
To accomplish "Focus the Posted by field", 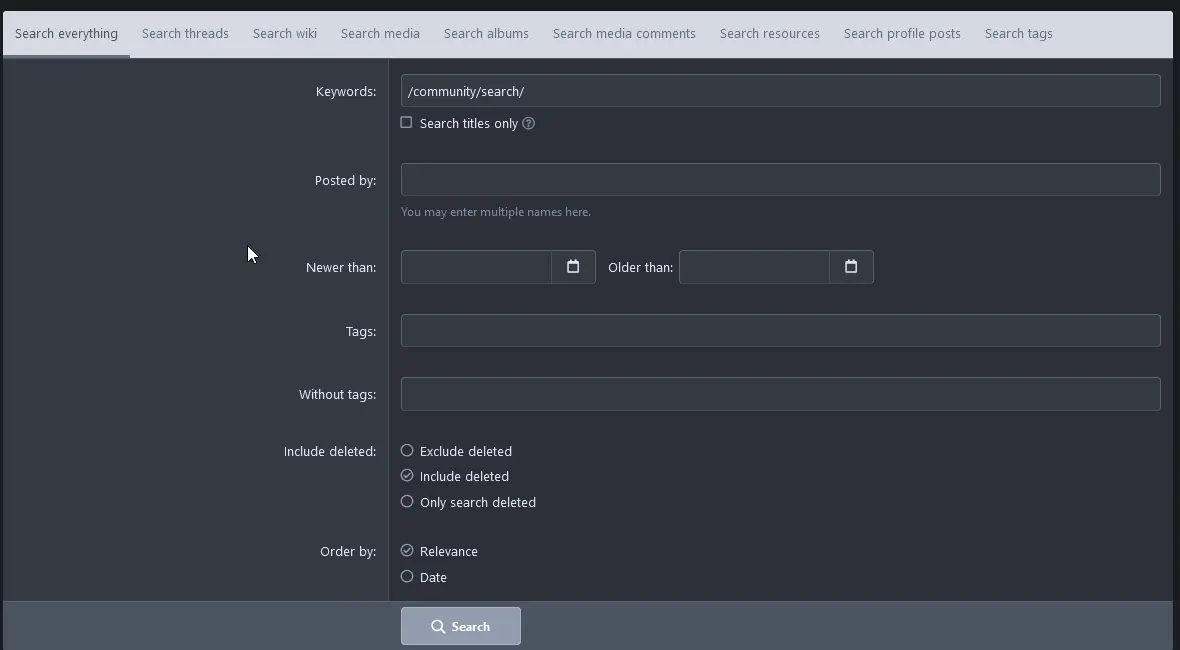I will pos(780,180).
